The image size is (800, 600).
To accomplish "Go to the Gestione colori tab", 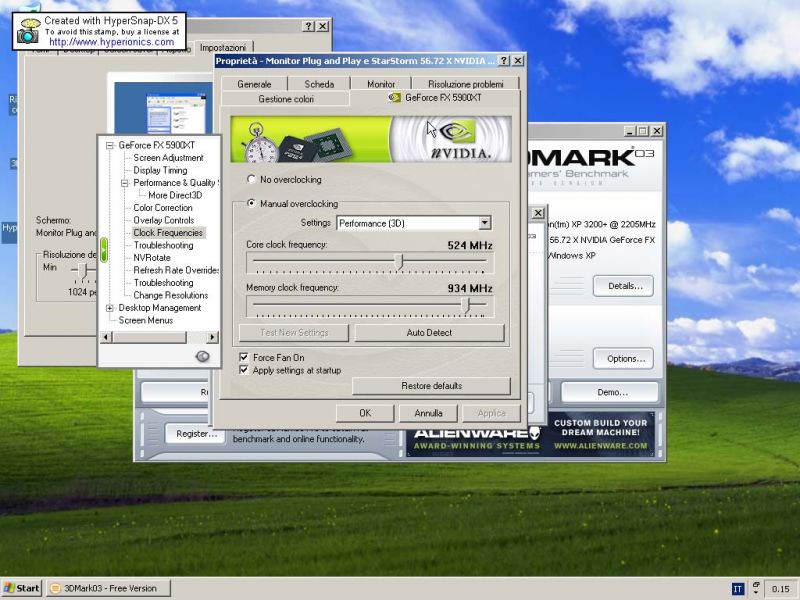I will (286, 99).
